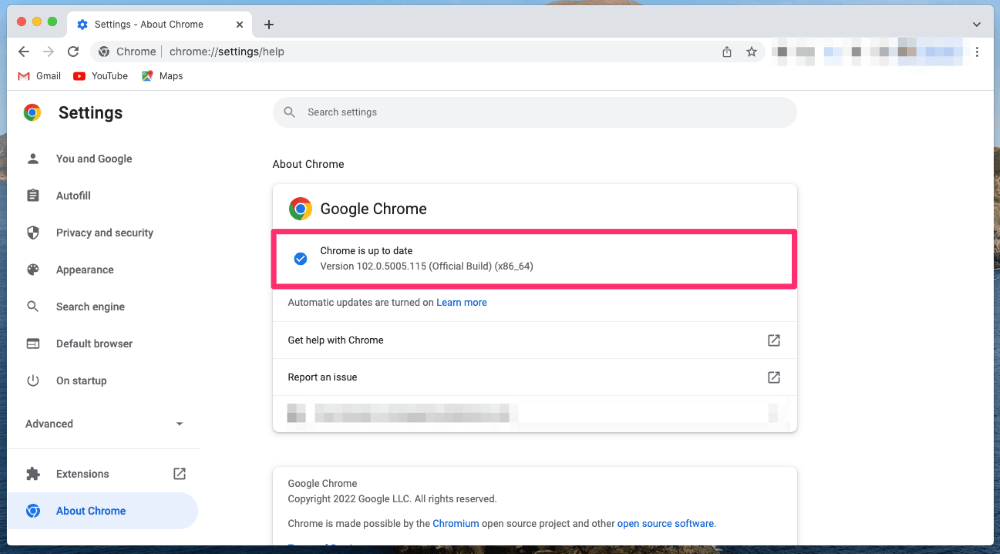Screen dimensions: 1000x554
Task: Open a new tab with the plus button
Action: click(x=268, y=24)
